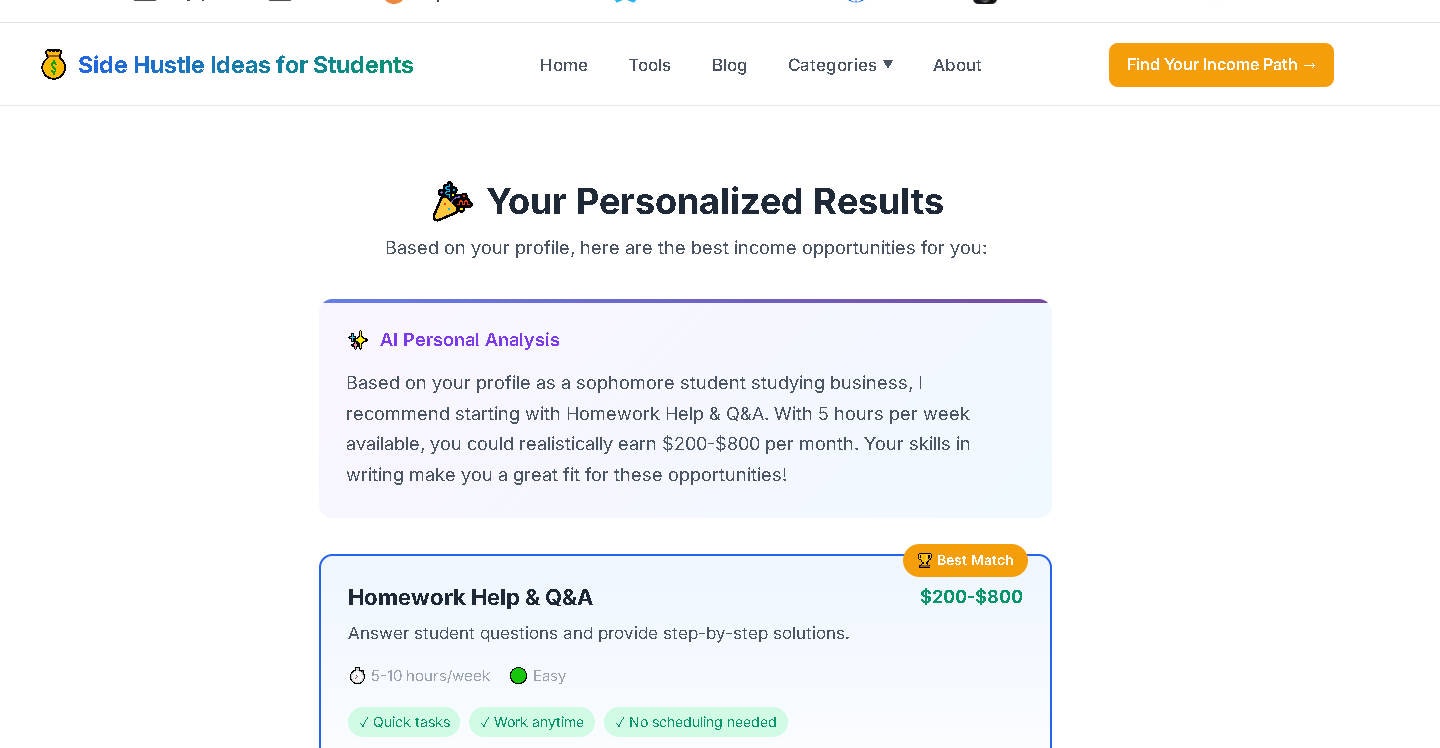Click the Find Your Income Path button

click(x=1221, y=64)
